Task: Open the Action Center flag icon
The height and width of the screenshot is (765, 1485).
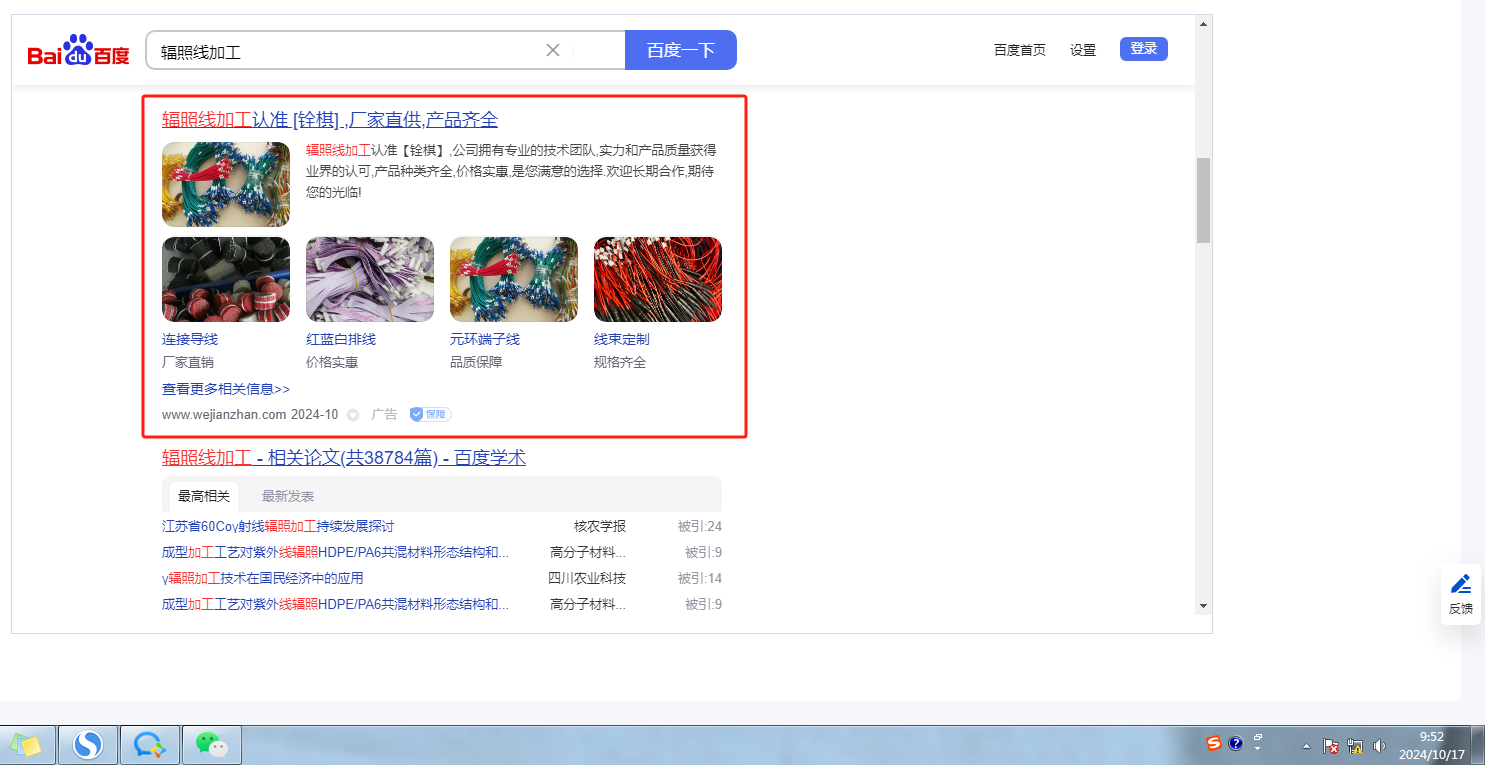Action: [1331, 745]
